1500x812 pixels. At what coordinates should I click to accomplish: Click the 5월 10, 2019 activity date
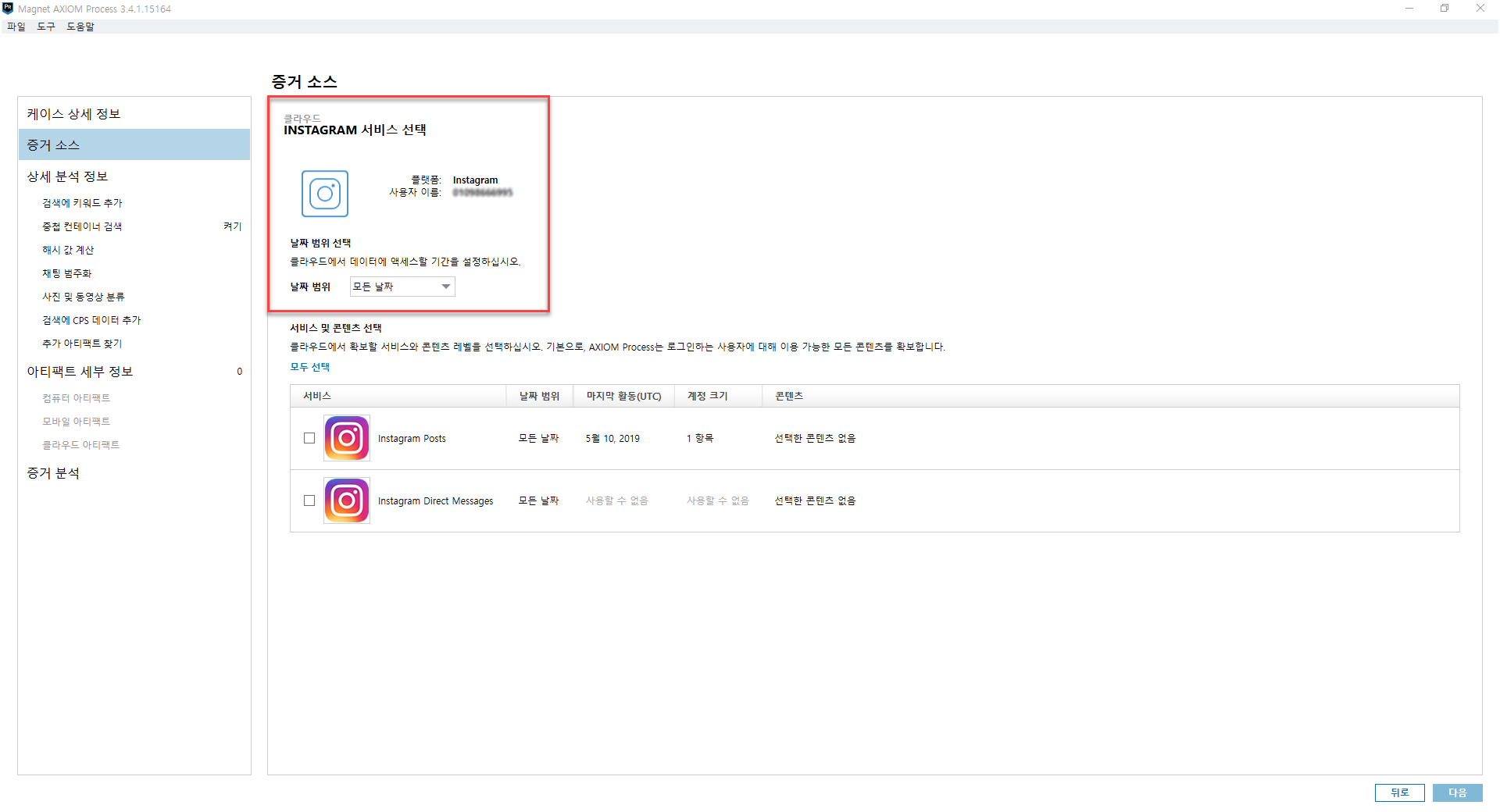pos(612,438)
